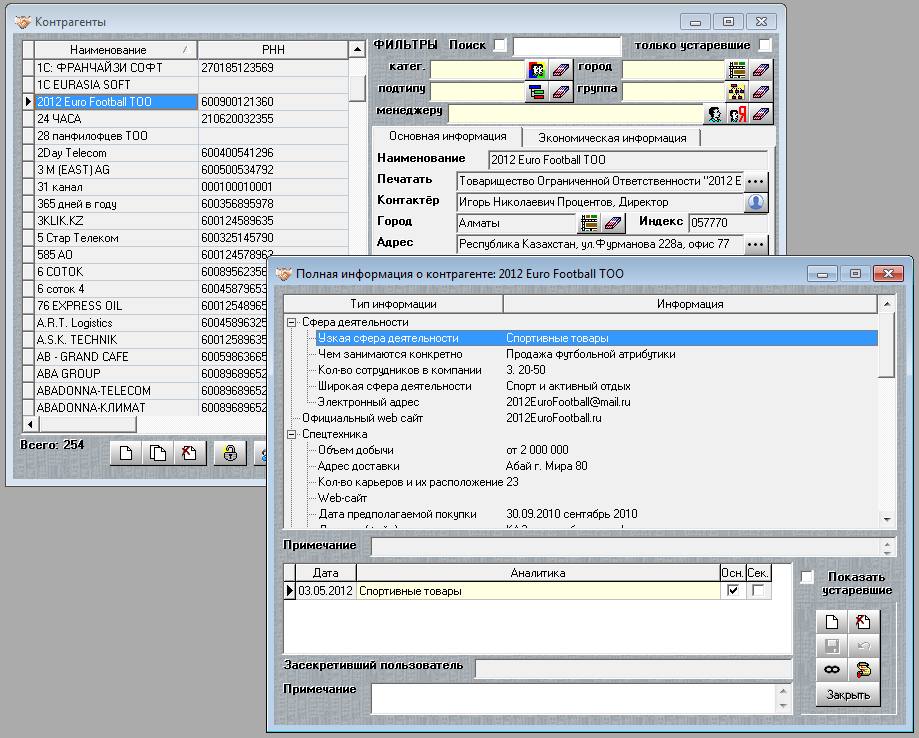This screenshot has height=738, width=919.
Task: Click the 'Аналитика' column header
Action: click(538, 573)
